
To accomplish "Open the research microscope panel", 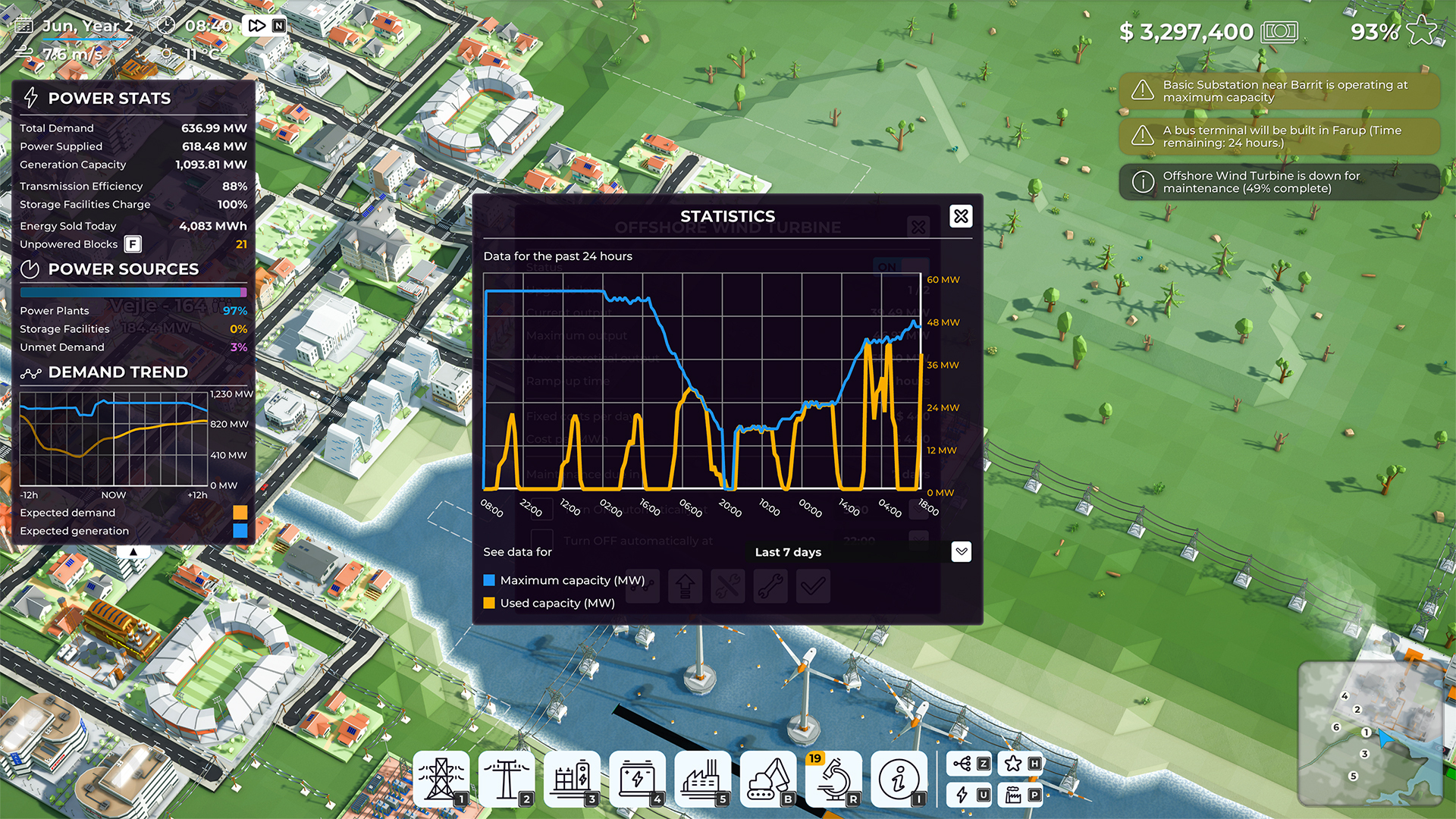I will point(833,779).
